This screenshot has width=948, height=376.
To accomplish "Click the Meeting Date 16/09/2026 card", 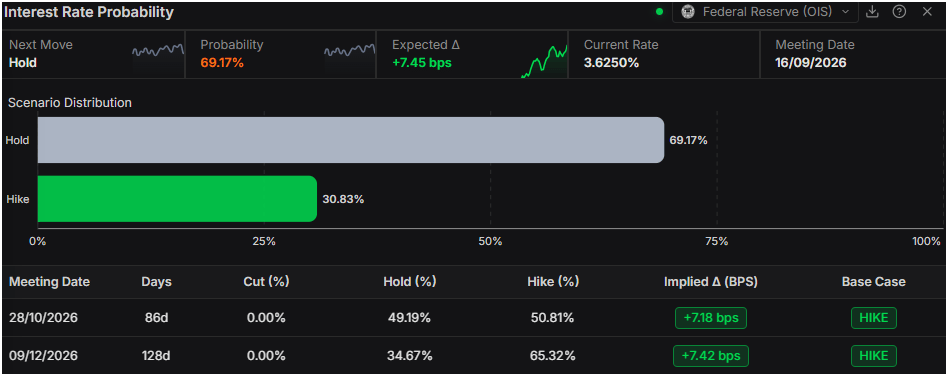I will [852, 54].
